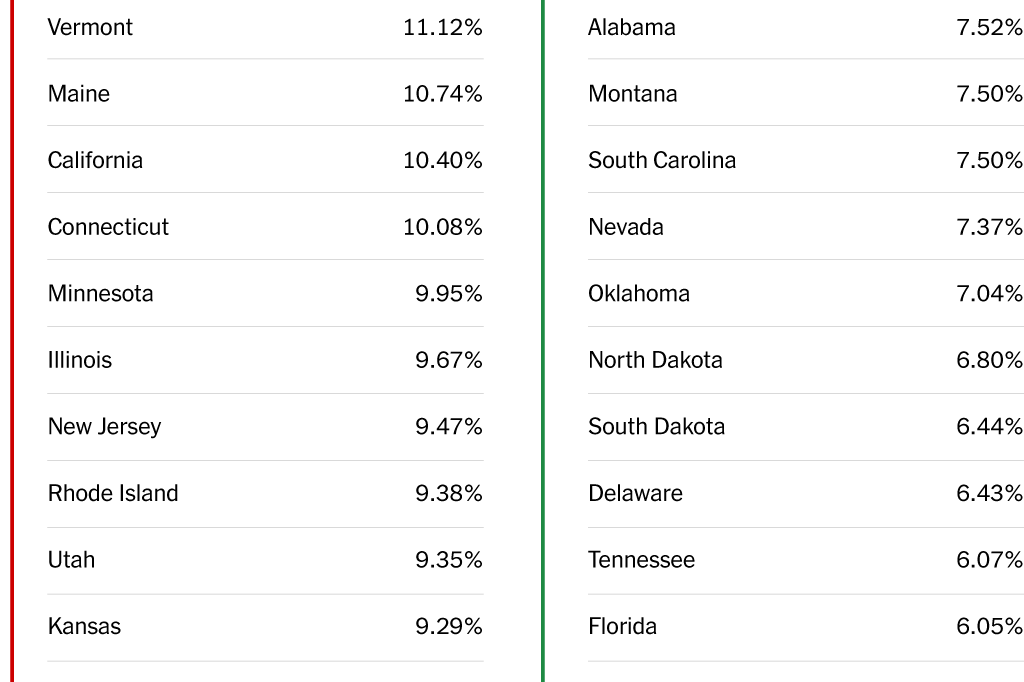
Task: Click the South Dakota entry
Action: (656, 427)
